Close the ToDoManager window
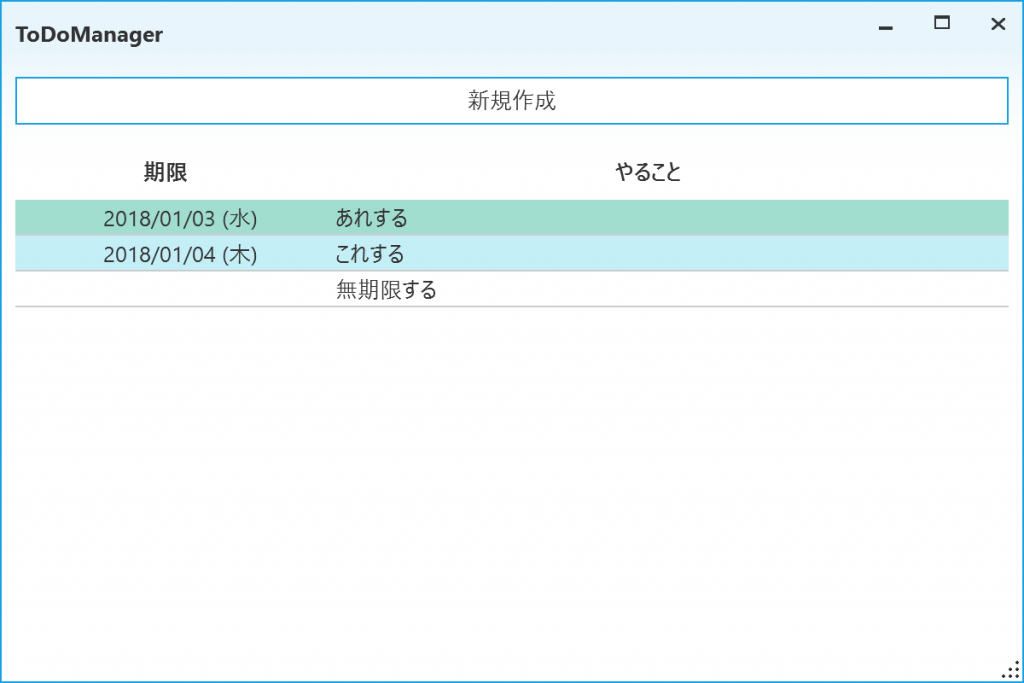 pos(997,24)
